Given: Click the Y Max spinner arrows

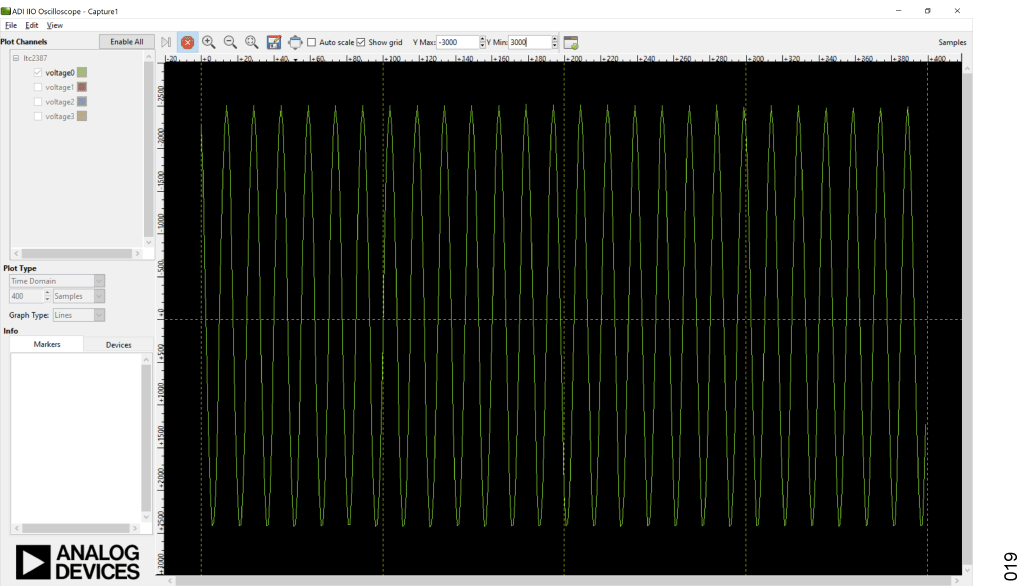Looking at the screenshot, I should (483, 42).
